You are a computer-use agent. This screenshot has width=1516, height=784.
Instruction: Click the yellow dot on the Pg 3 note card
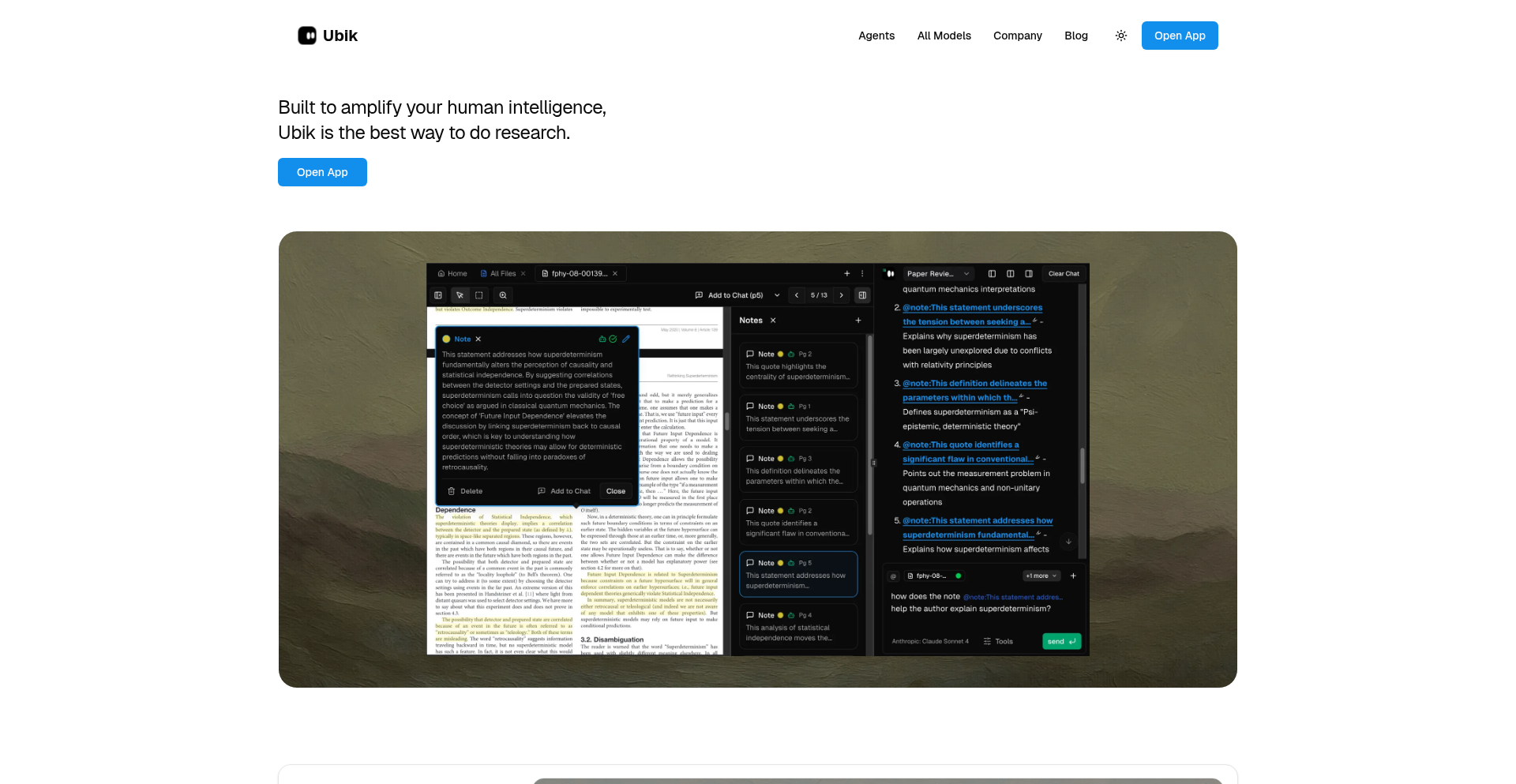click(781, 459)
